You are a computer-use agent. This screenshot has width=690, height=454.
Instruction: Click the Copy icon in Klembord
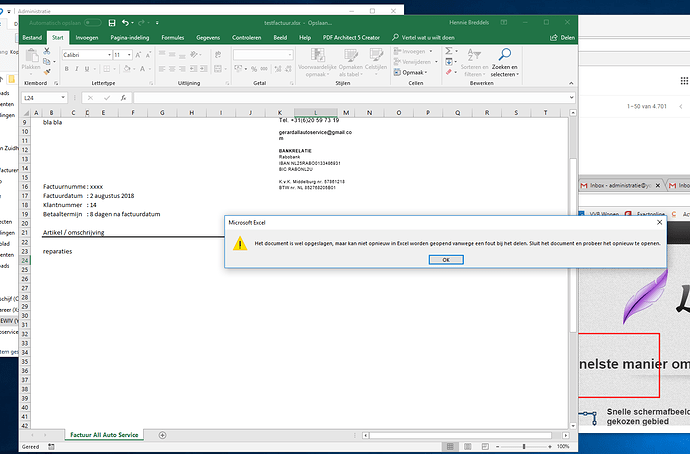coord(47,62)
